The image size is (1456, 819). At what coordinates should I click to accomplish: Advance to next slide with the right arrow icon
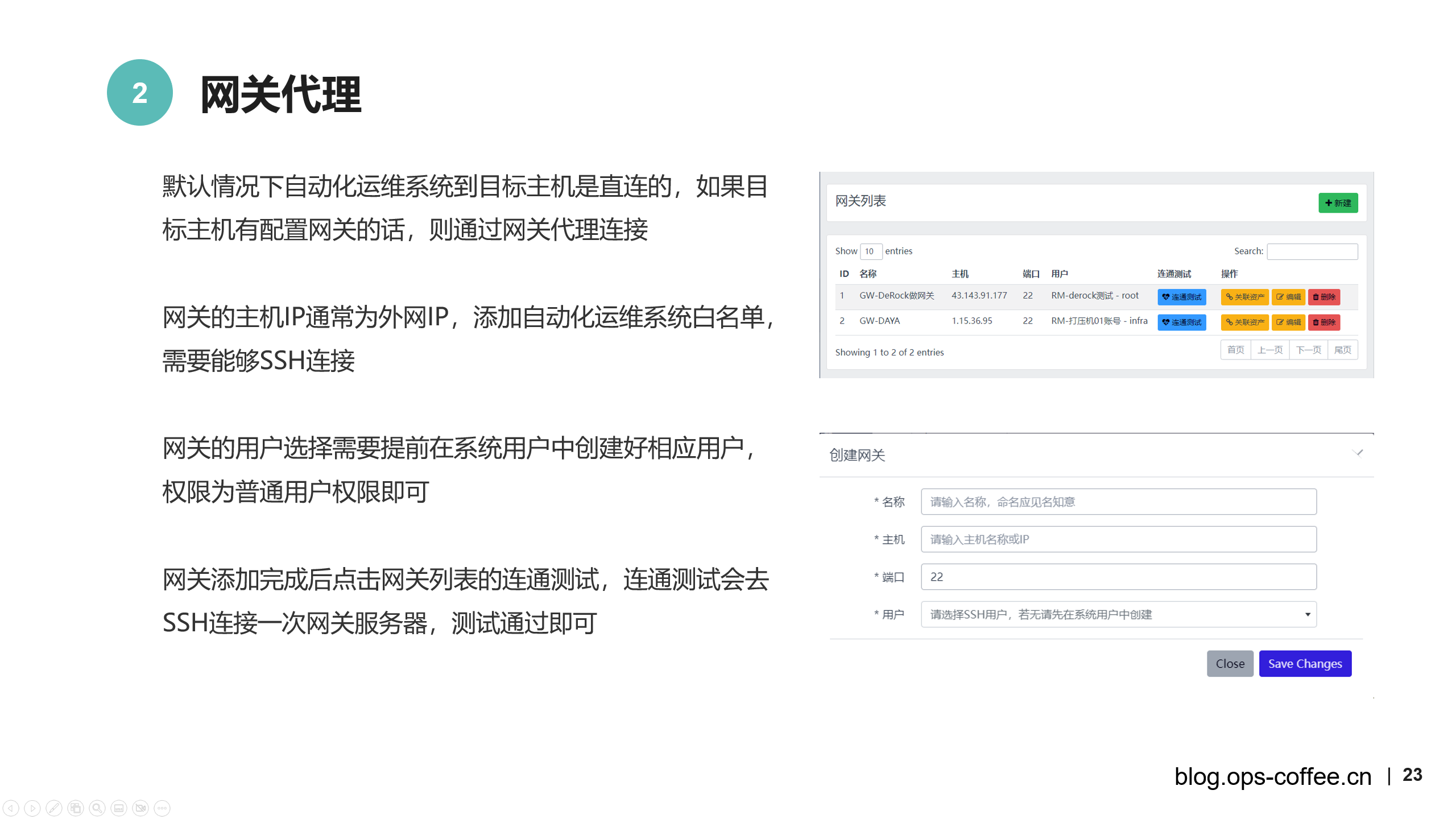click(x=32, y=808)
